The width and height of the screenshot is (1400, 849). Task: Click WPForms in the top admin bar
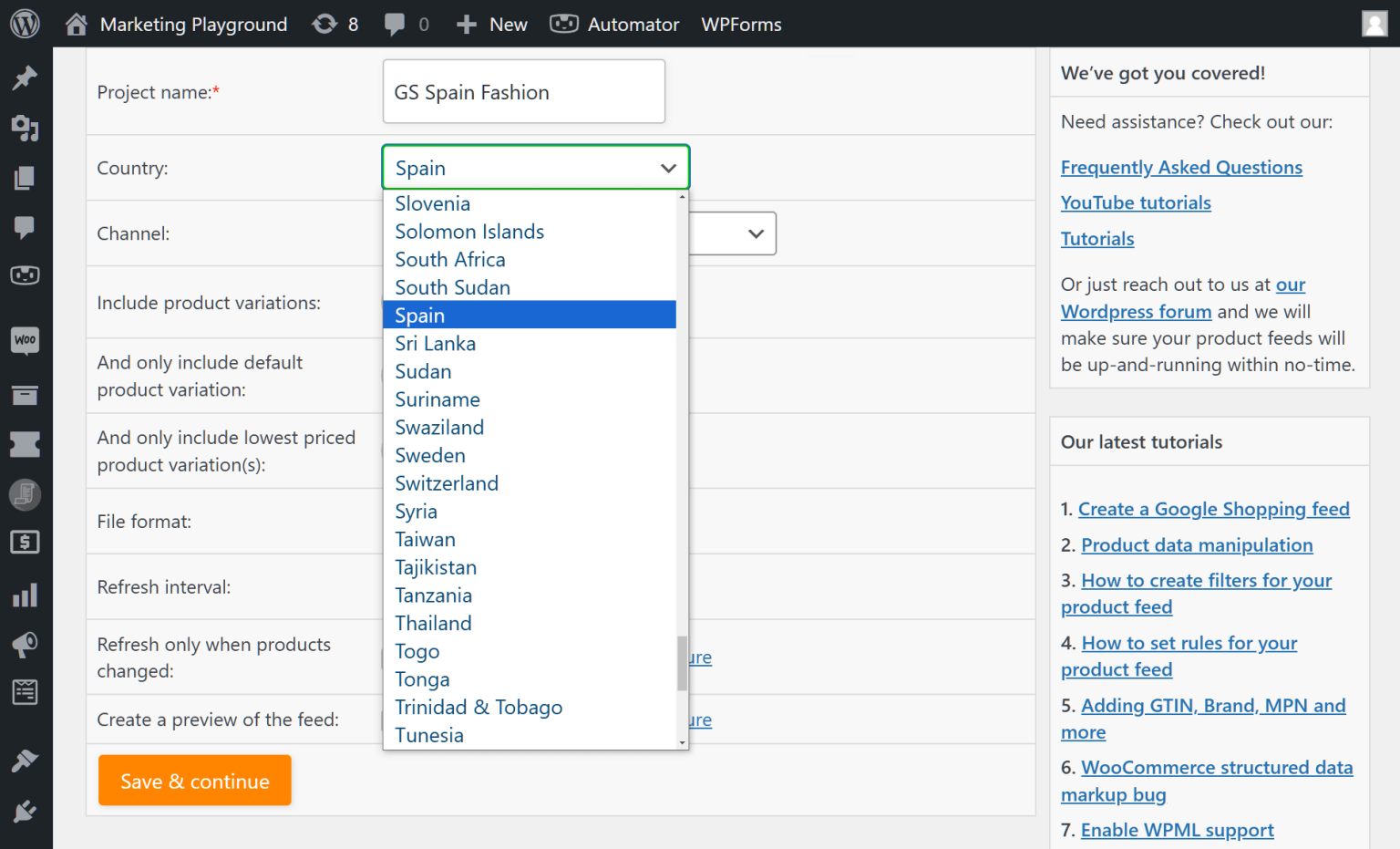(x=741, y=24)
